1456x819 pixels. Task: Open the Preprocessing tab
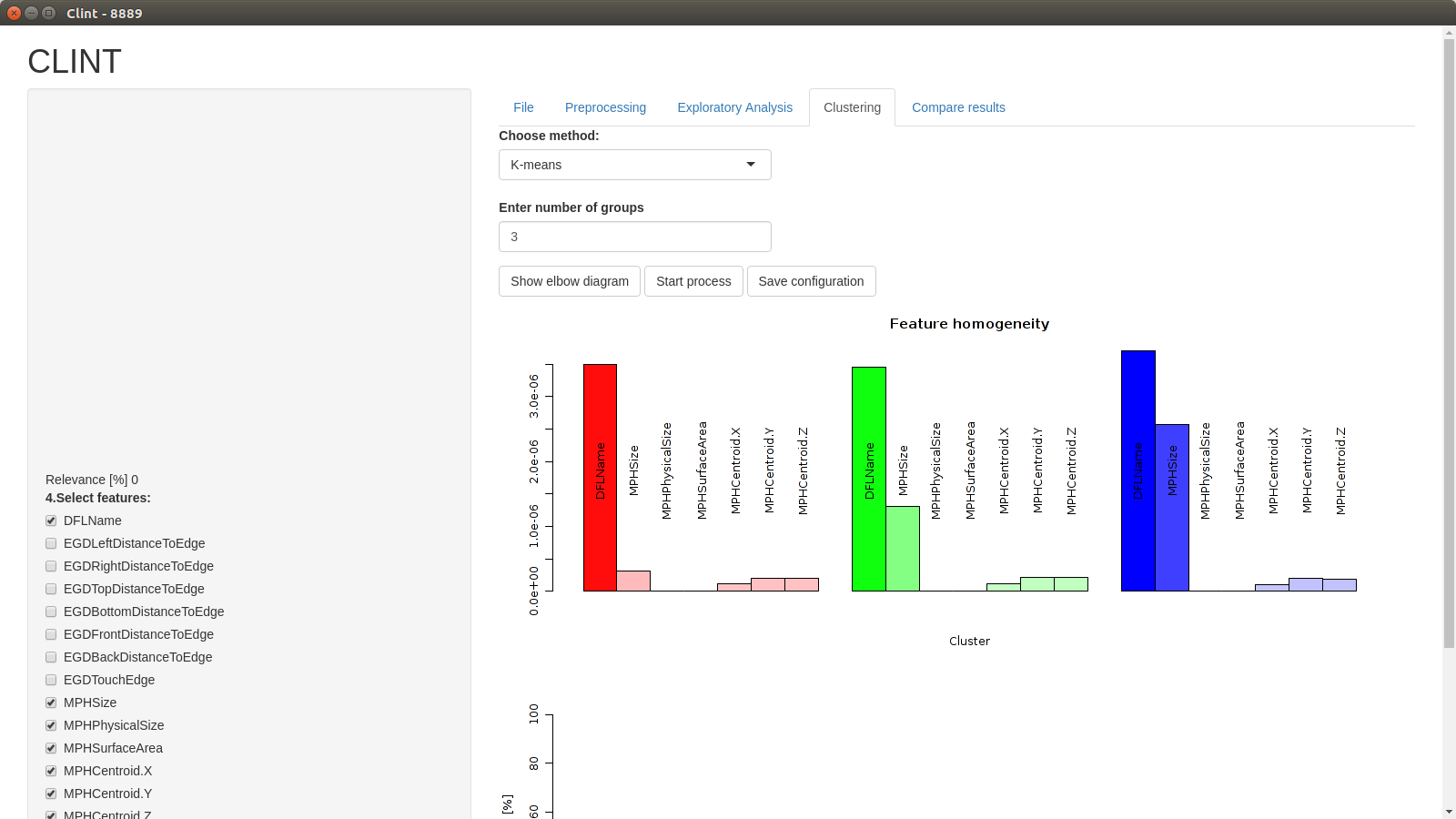[x=605, y=107]
